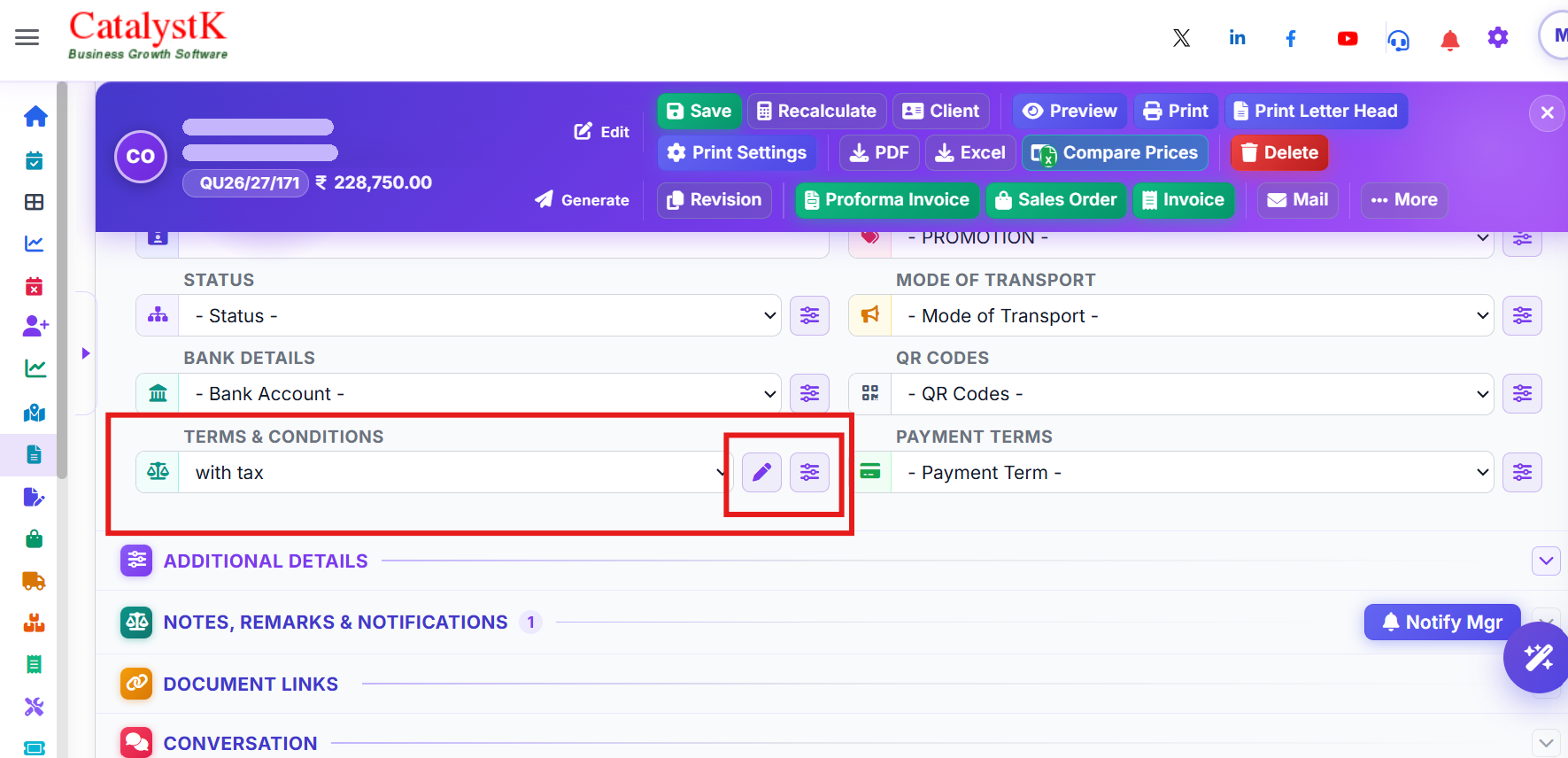Open the document edit icon in sidebar
The image size is (1568, 758).
coord(35,497)
